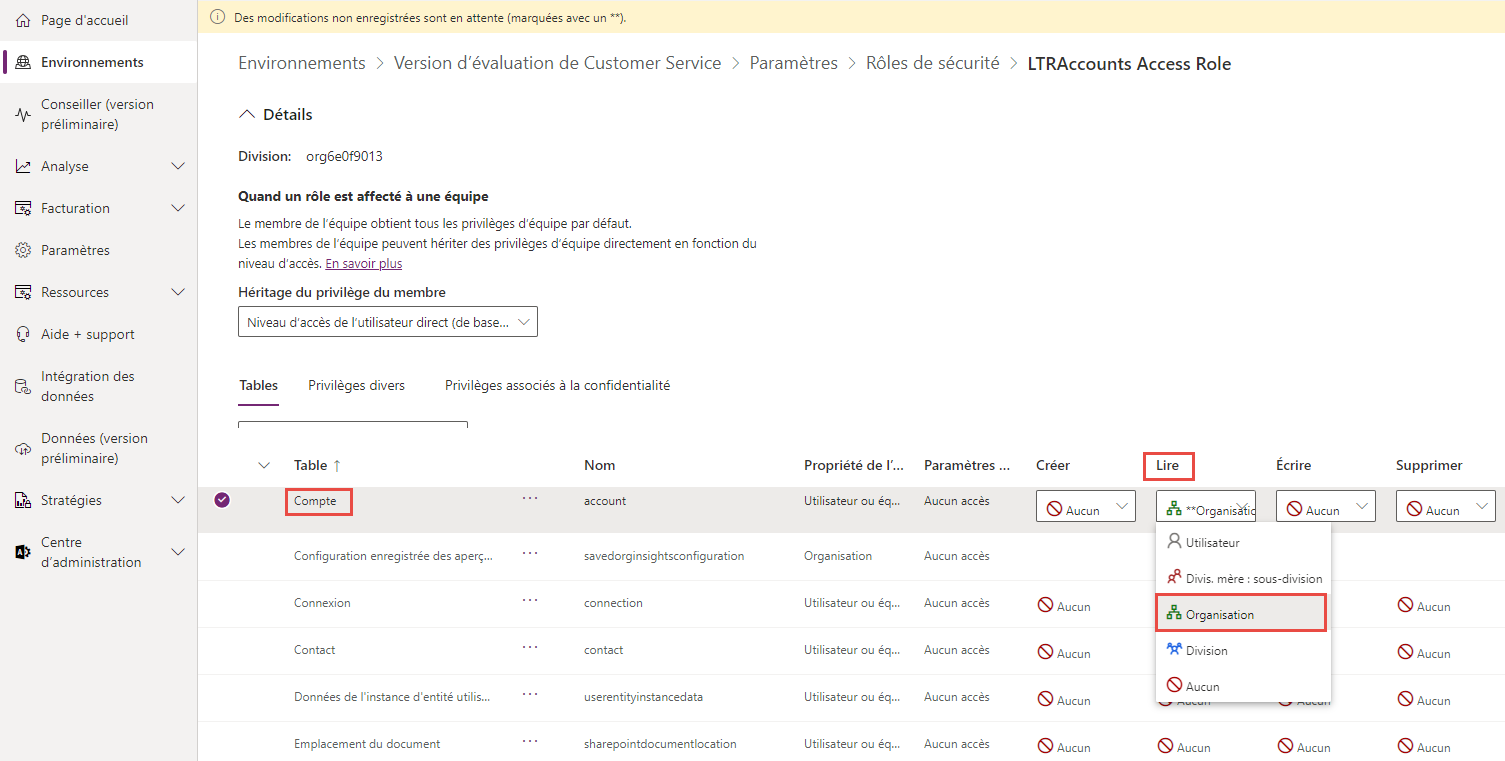The height and width of the screenshot is (761, 1505).
Task: Open the Privilèges associés à la confidentialité tab
Action: pyautogui.click(x=557, y=385)
